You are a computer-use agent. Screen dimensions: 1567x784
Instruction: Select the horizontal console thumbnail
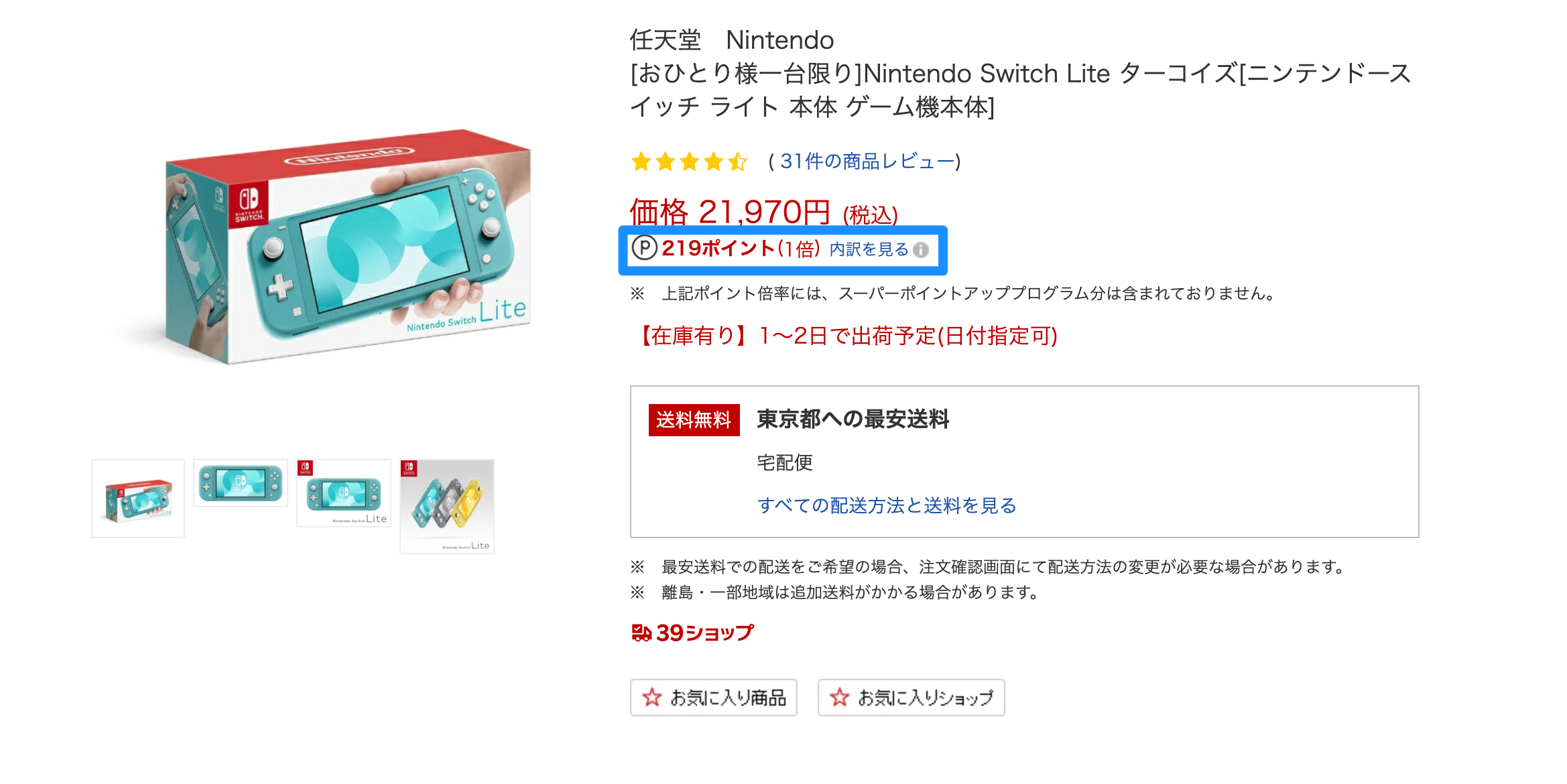(x=241, y=482)
